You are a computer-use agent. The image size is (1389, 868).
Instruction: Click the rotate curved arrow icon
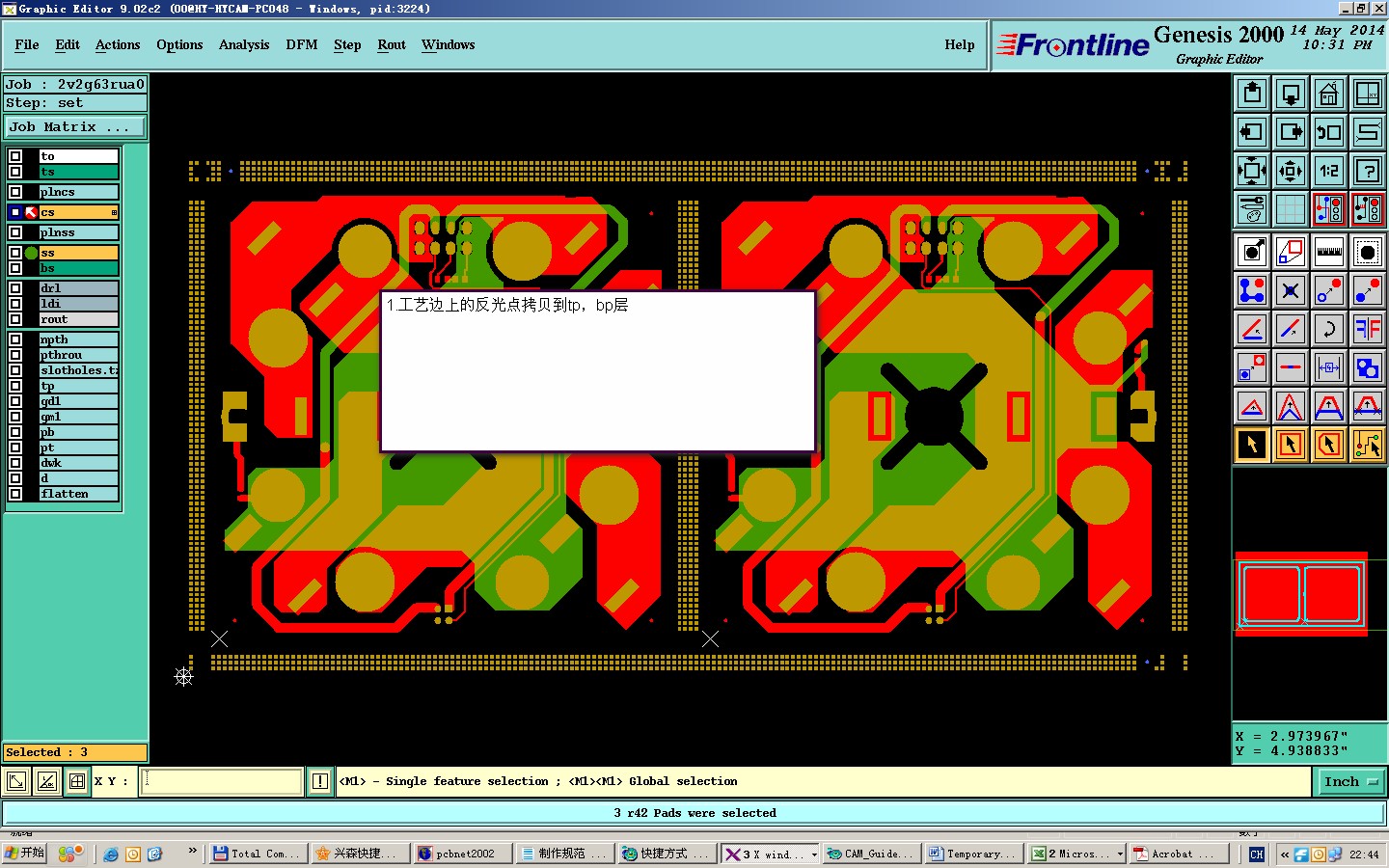coord(1329,329)
